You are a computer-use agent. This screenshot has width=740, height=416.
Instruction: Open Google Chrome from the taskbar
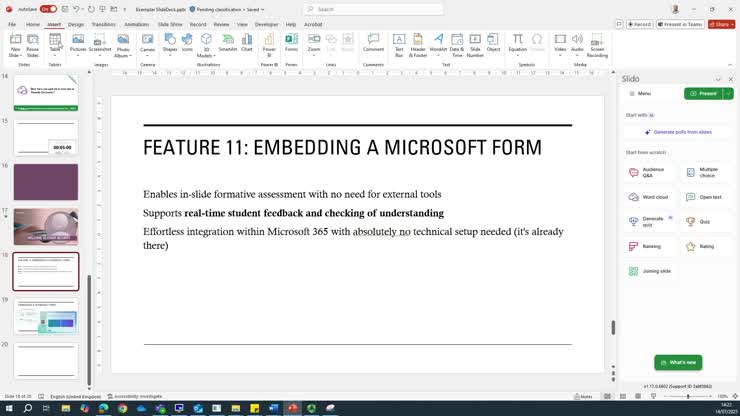click(123, 408)
